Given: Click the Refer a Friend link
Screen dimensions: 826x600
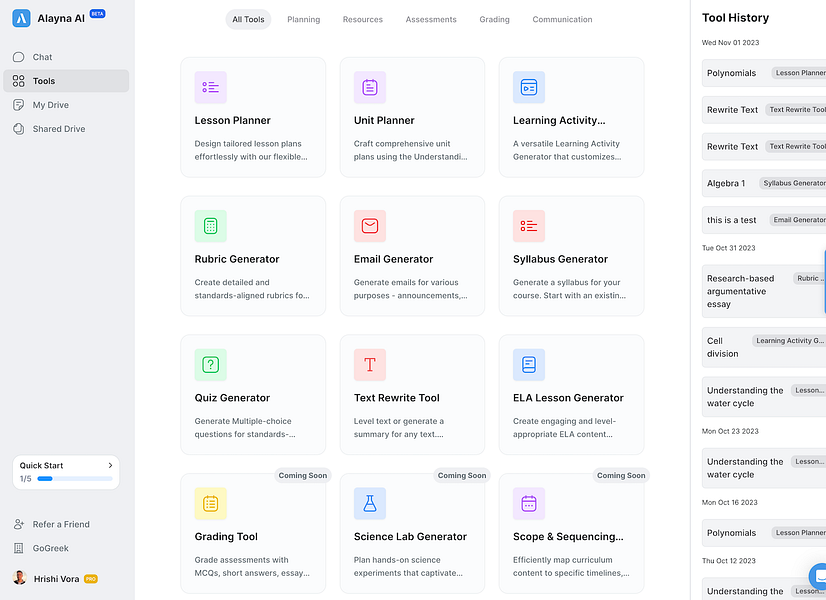Looking at the screenshot, I should [61, 524].
